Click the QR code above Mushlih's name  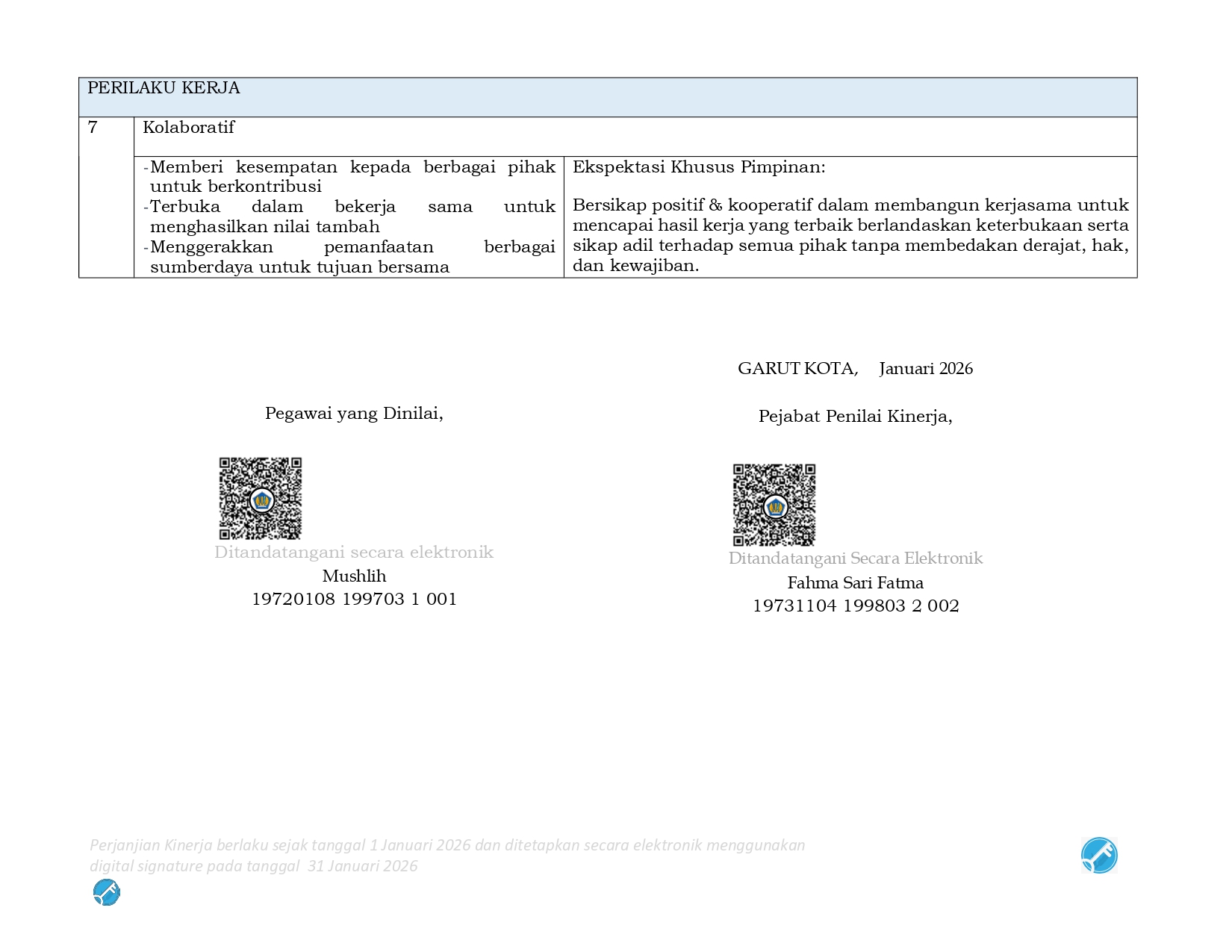tap(260, 498)
